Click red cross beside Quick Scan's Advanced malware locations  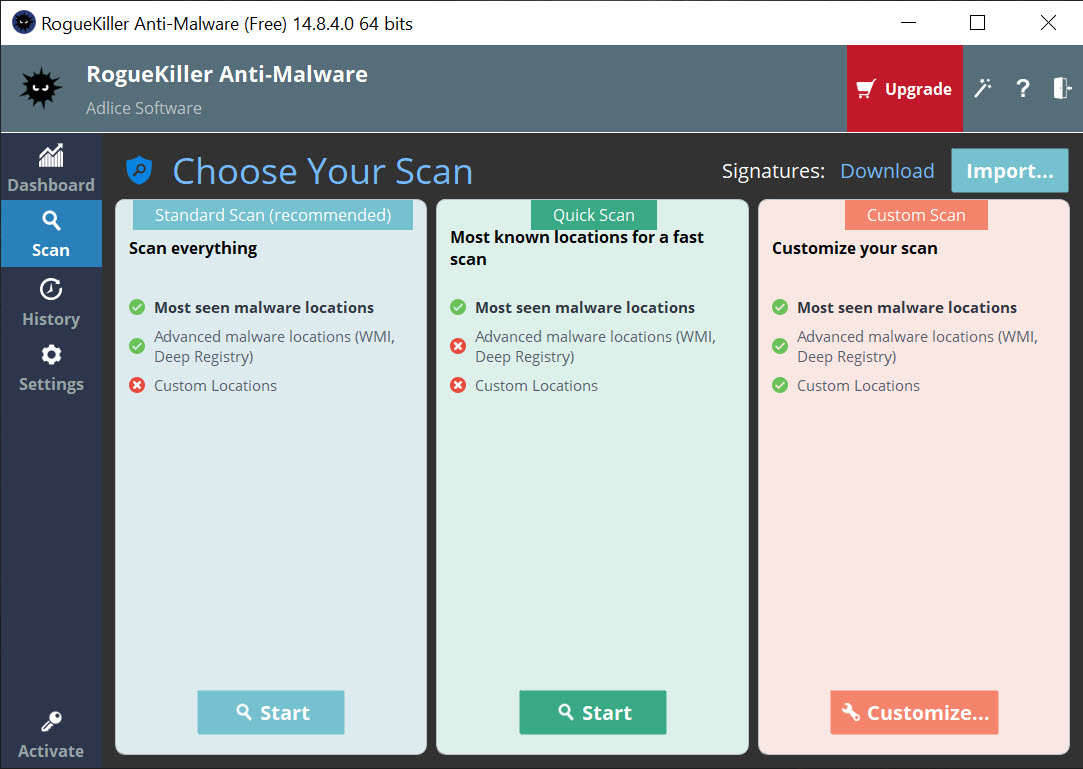click(458, 345)
